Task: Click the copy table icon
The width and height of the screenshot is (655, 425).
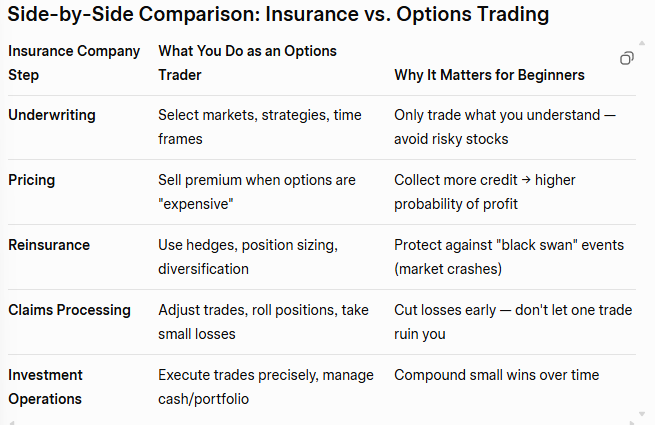Action: (627, 59)
